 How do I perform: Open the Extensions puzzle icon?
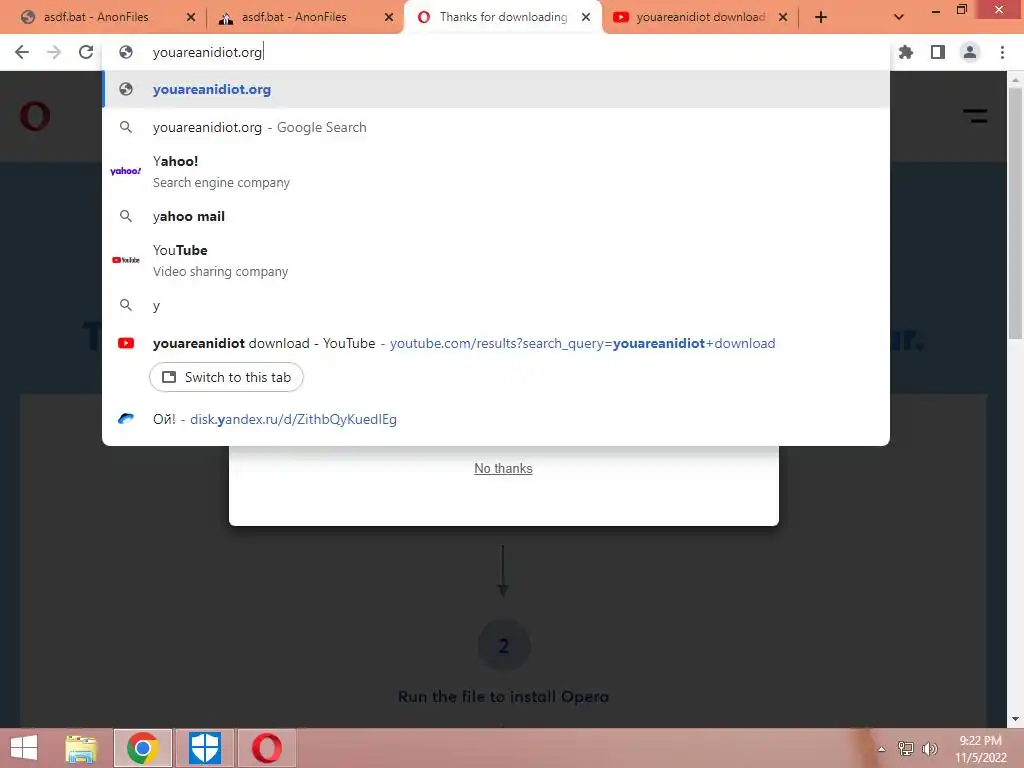point(906,52)
